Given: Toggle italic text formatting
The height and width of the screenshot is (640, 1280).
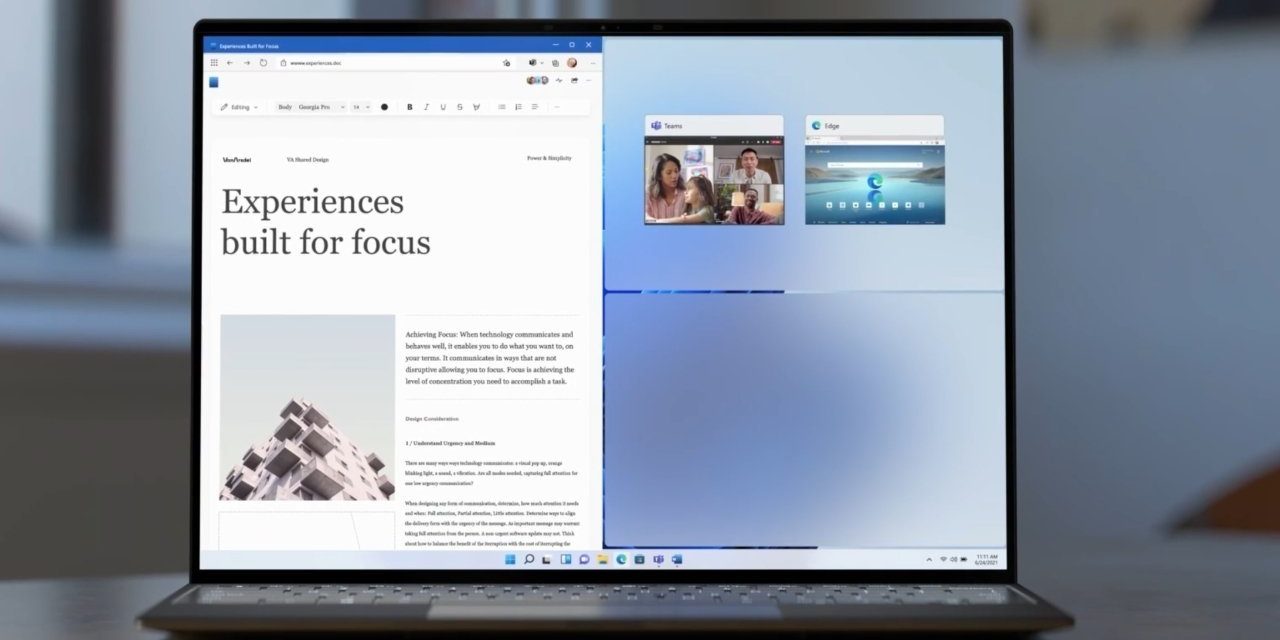Looking at the screenshot, I should pos(426,107).
